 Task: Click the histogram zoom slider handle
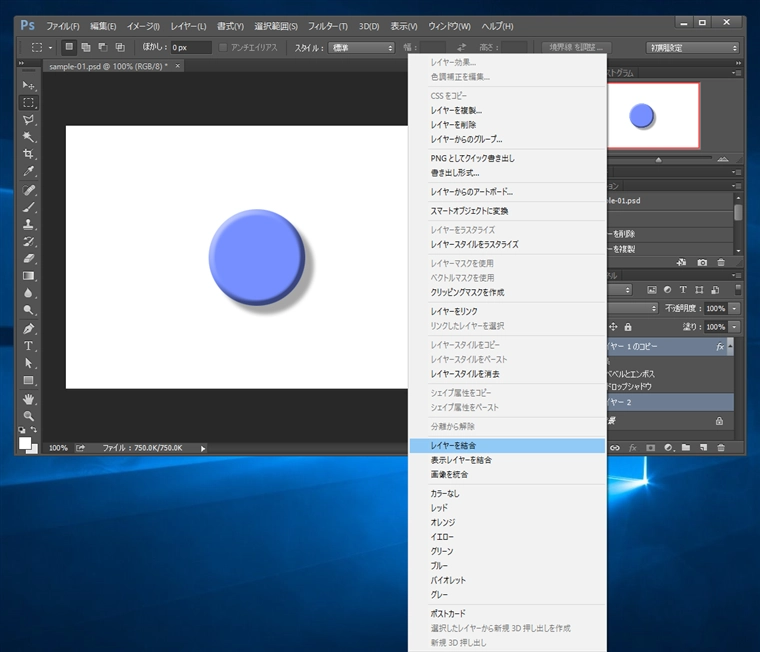pyautogui.click(x=658, y=159)
